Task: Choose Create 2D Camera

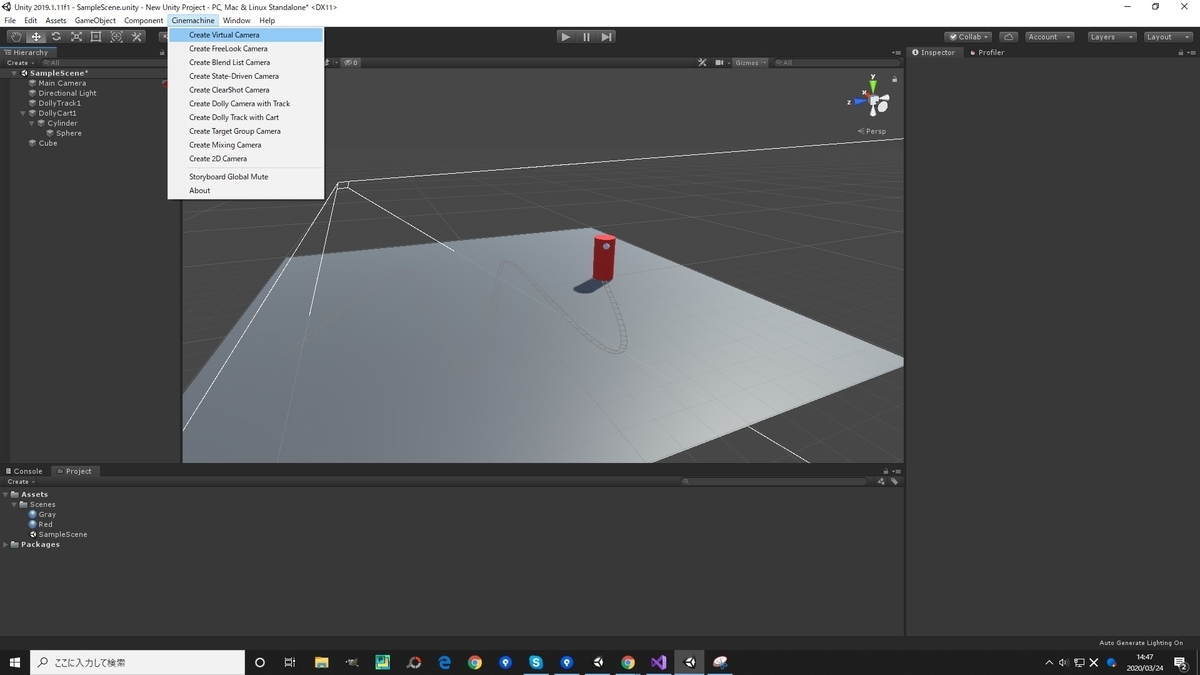Action: [246, 158]
